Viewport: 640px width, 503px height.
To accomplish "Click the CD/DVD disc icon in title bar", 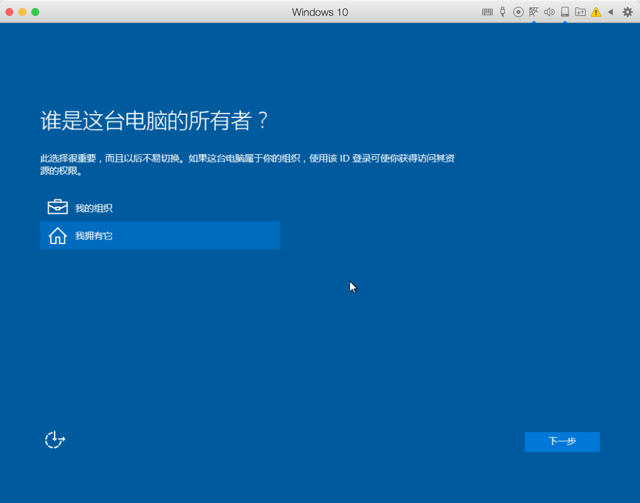I will pyautogui.click(x=518, y=12).
